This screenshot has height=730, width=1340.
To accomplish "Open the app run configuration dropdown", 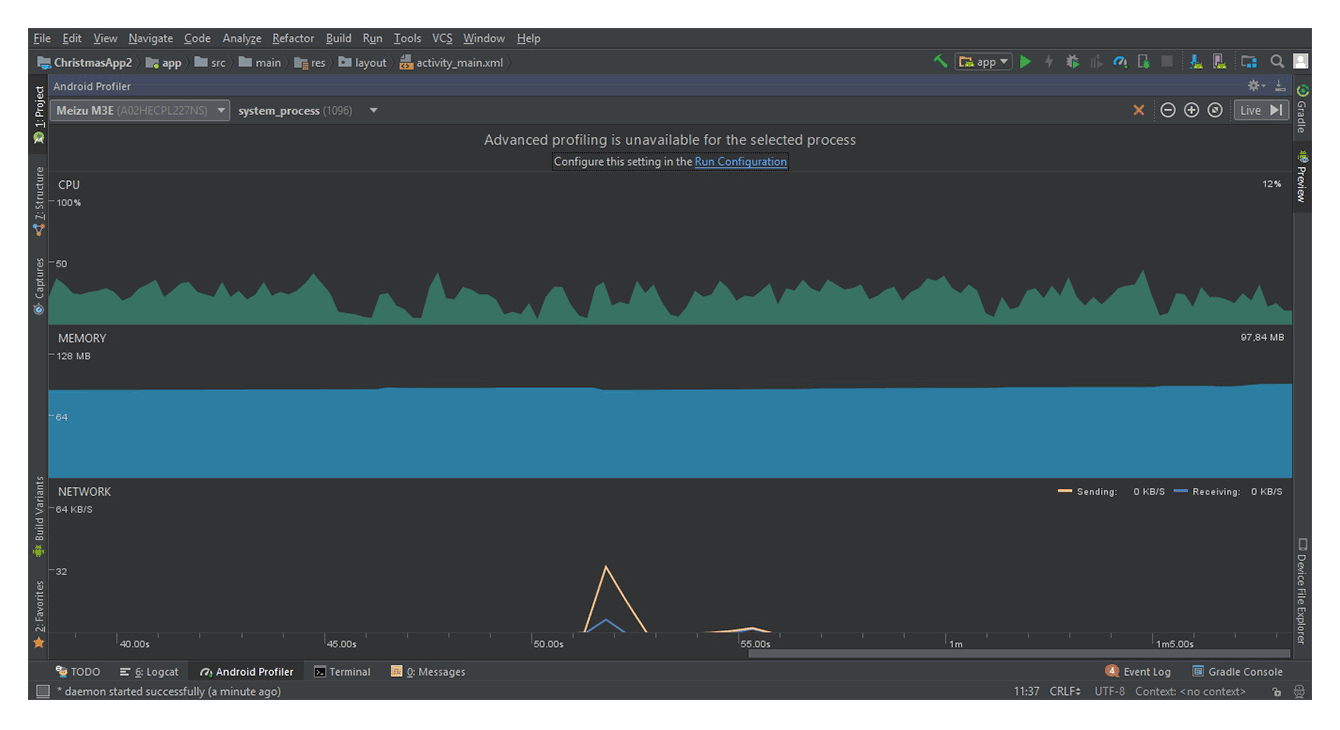I will 984,62.
